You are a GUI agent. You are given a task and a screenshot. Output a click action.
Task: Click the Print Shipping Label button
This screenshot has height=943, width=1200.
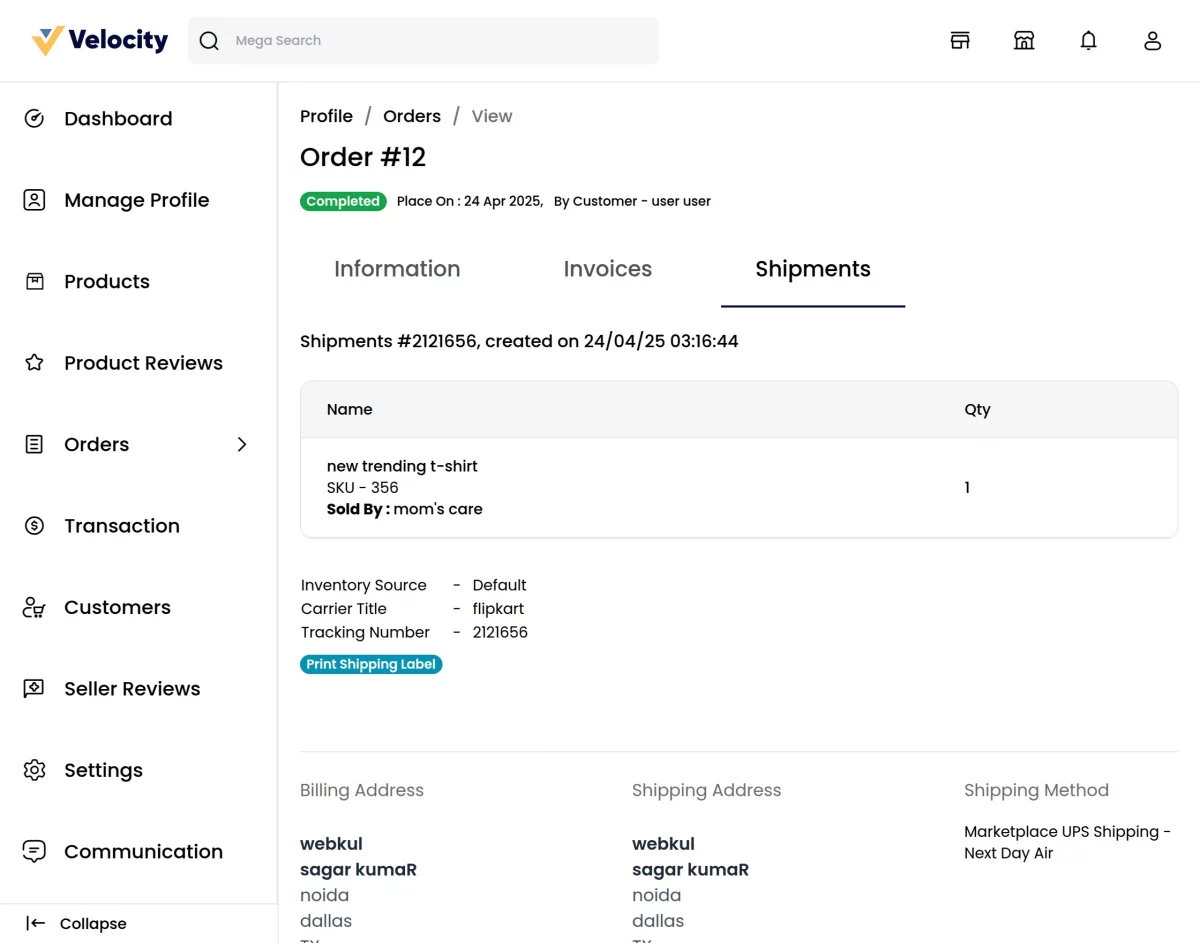coord(371,664)
